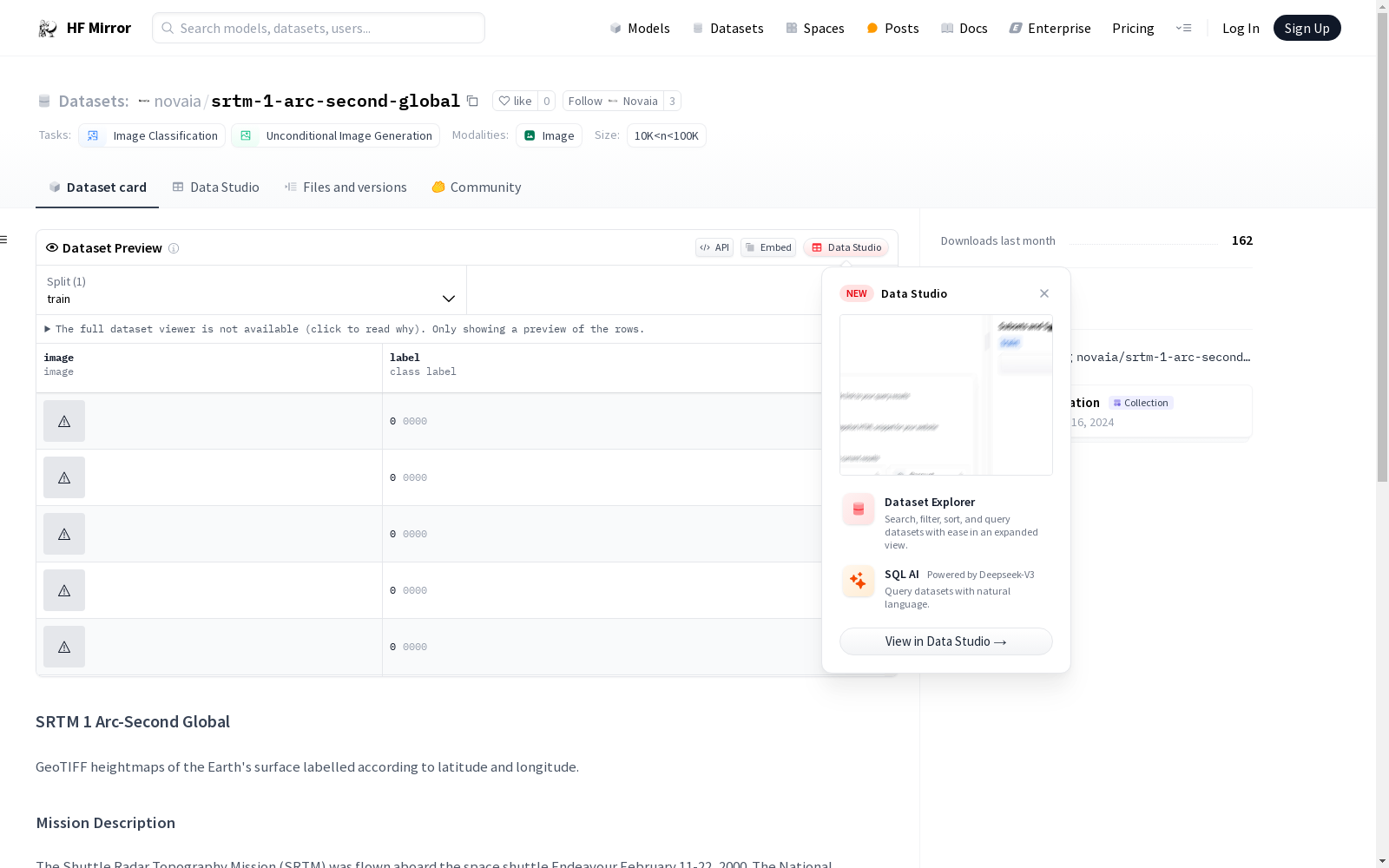Switch to the Data Studio tab

[x=215, y=187]
